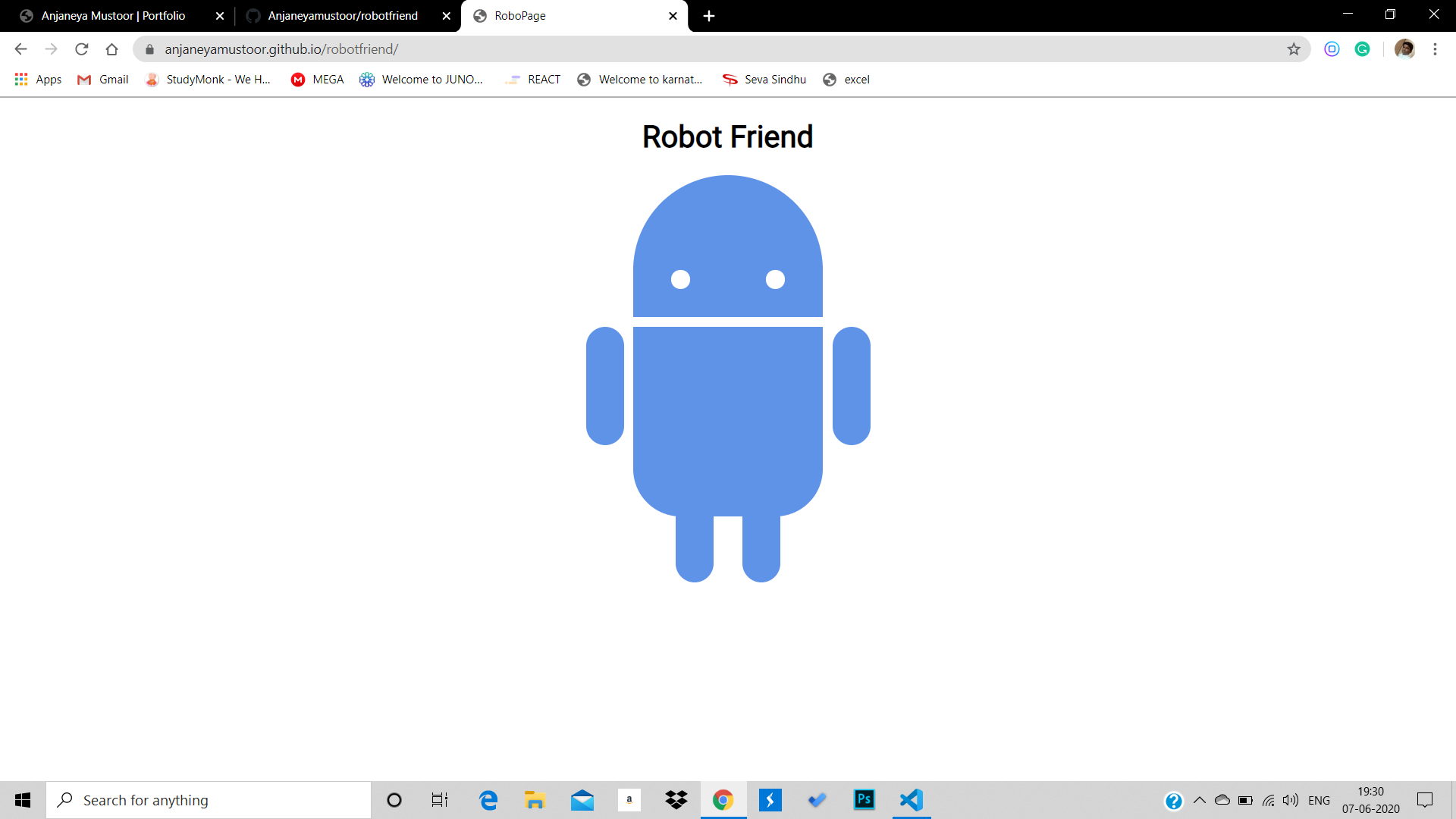The width and height of the screenshot is (1456, 819).
Task: Click the address bar URL
Action: [x=281, y=49]
